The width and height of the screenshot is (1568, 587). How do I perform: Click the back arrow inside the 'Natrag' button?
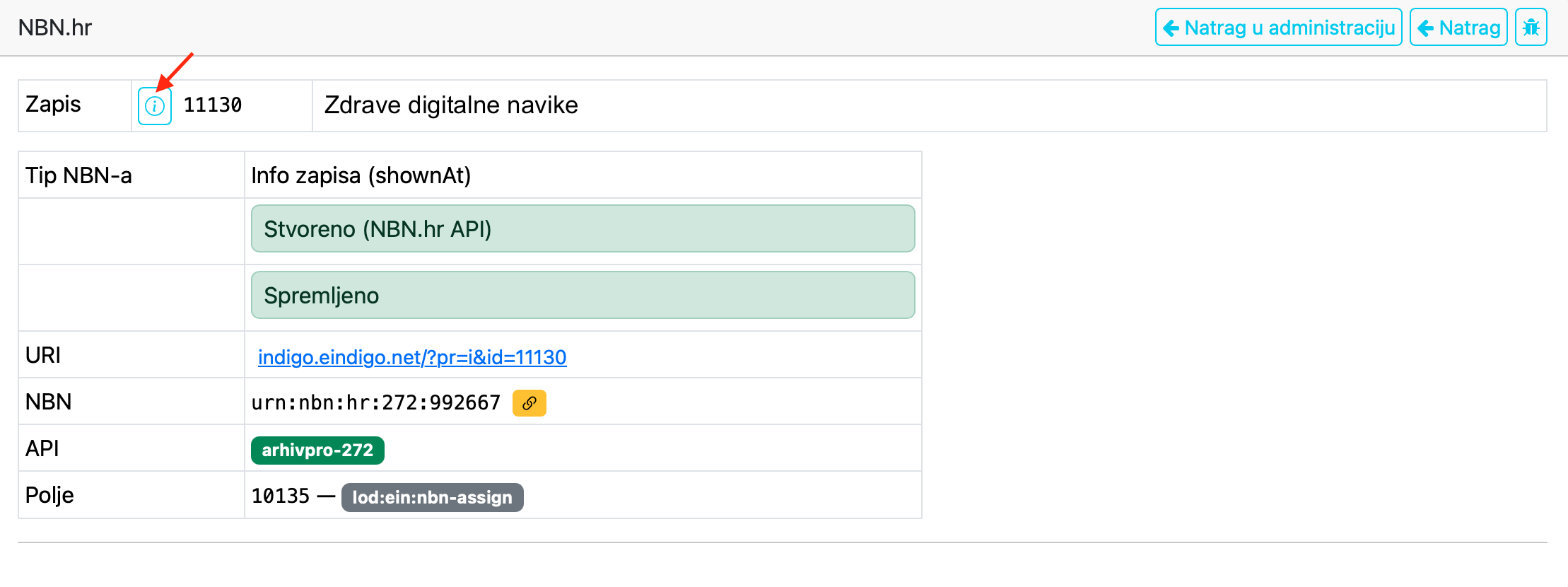click(1426, 28)
